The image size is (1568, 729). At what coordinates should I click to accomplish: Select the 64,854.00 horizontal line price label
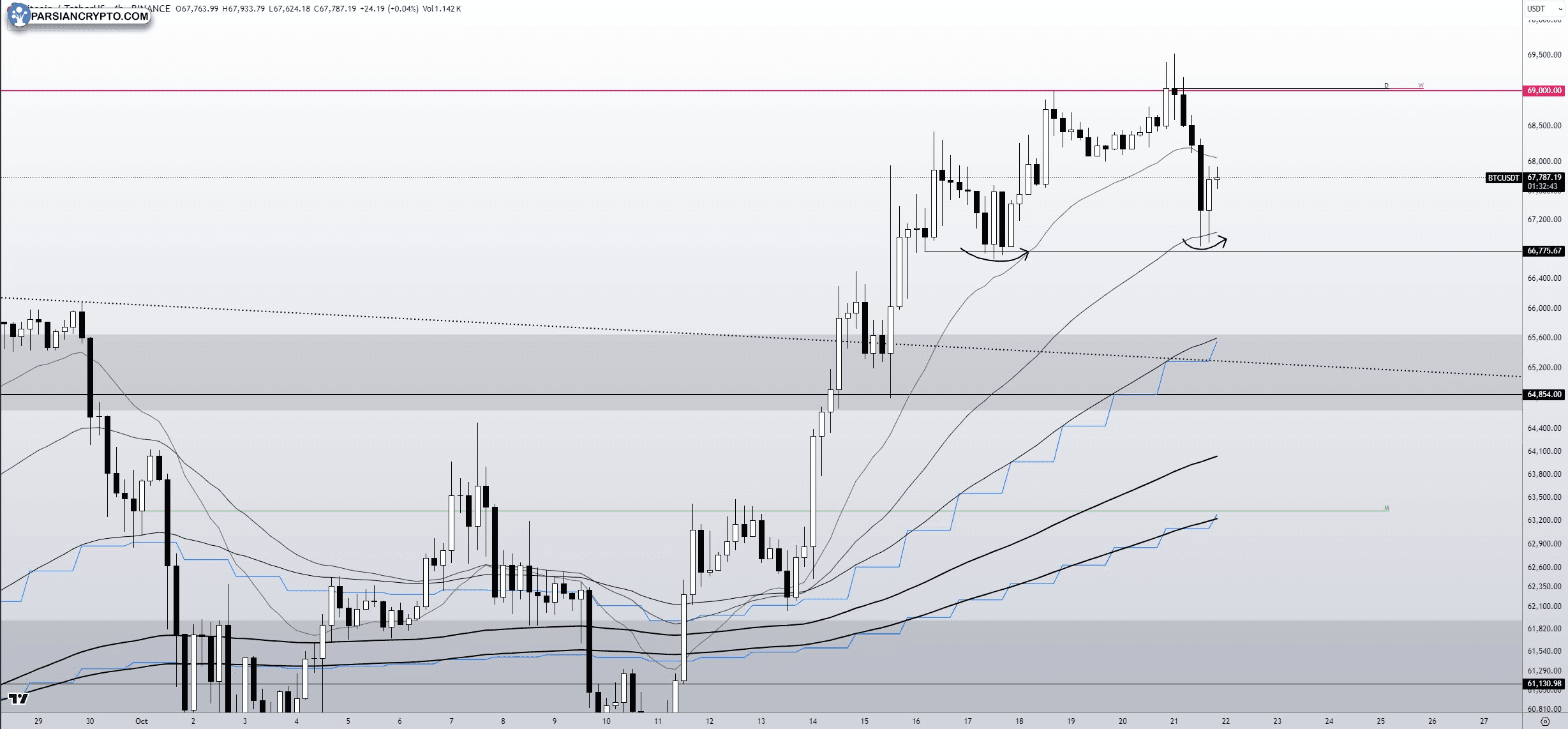[x=1544, y=395]
